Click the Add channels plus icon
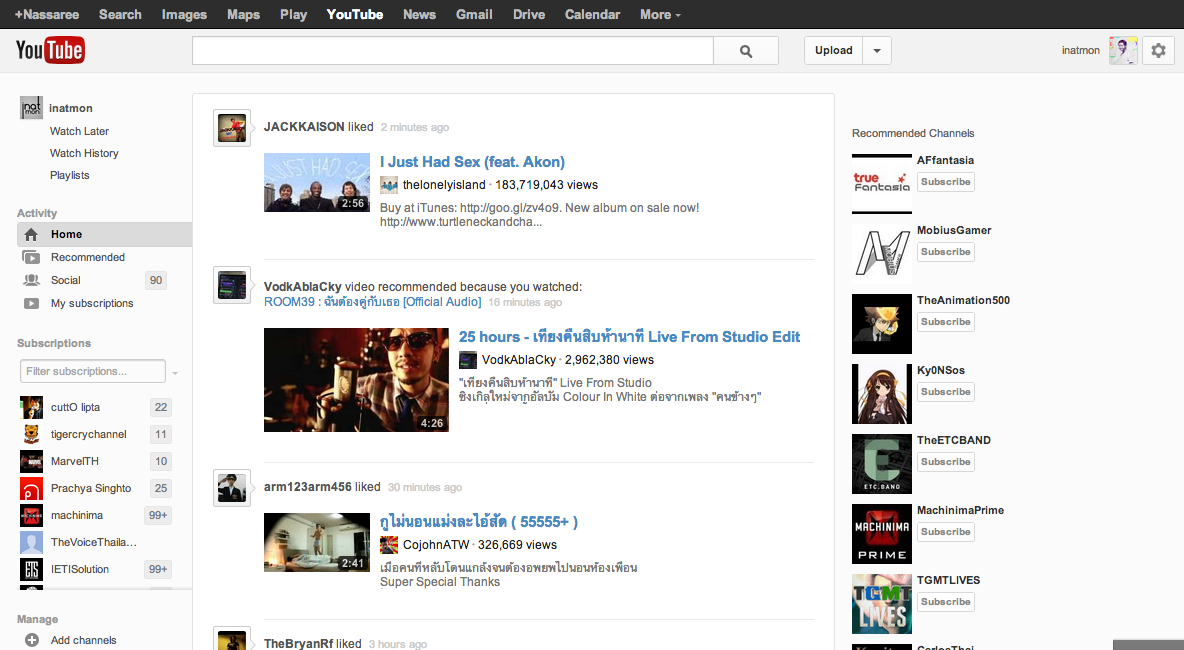 pos(32,640)
